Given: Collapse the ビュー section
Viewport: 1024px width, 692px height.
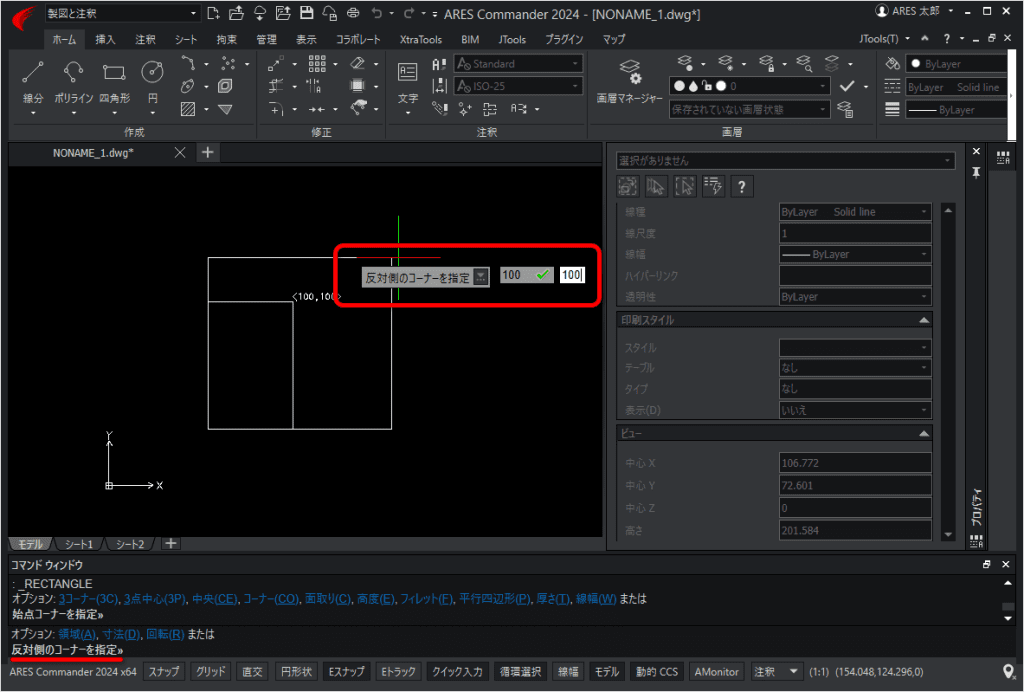Looking at the screenshot, I should 923,433.
